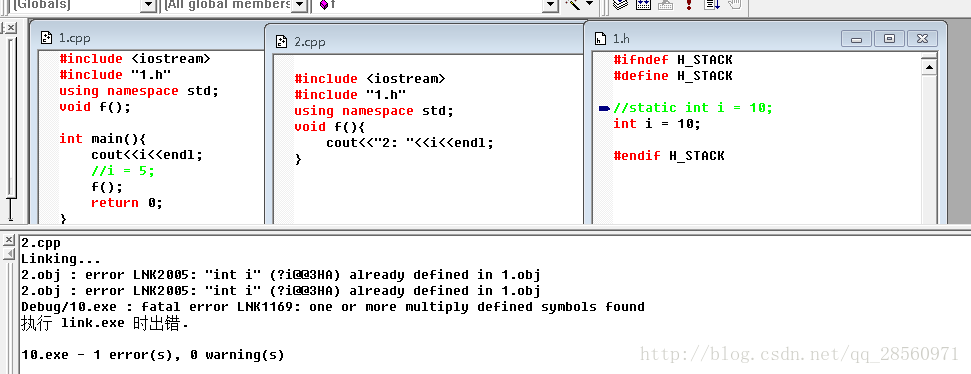Click the Build toolbar icon
The height and width of the screenshot is (374, 971).
(643, 4)
